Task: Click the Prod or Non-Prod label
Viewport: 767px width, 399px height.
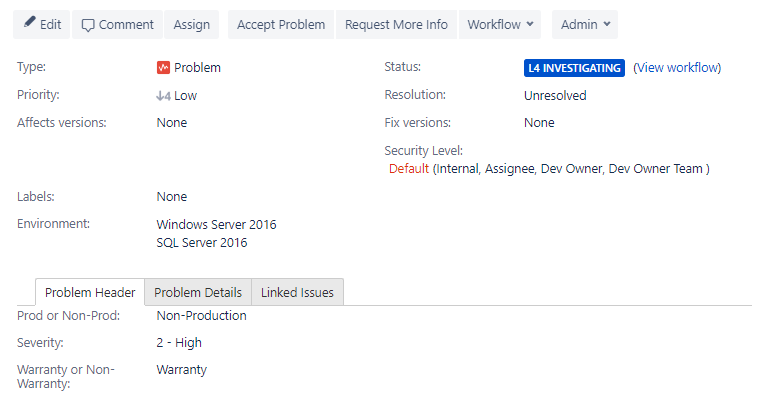Action: point(68,316)
